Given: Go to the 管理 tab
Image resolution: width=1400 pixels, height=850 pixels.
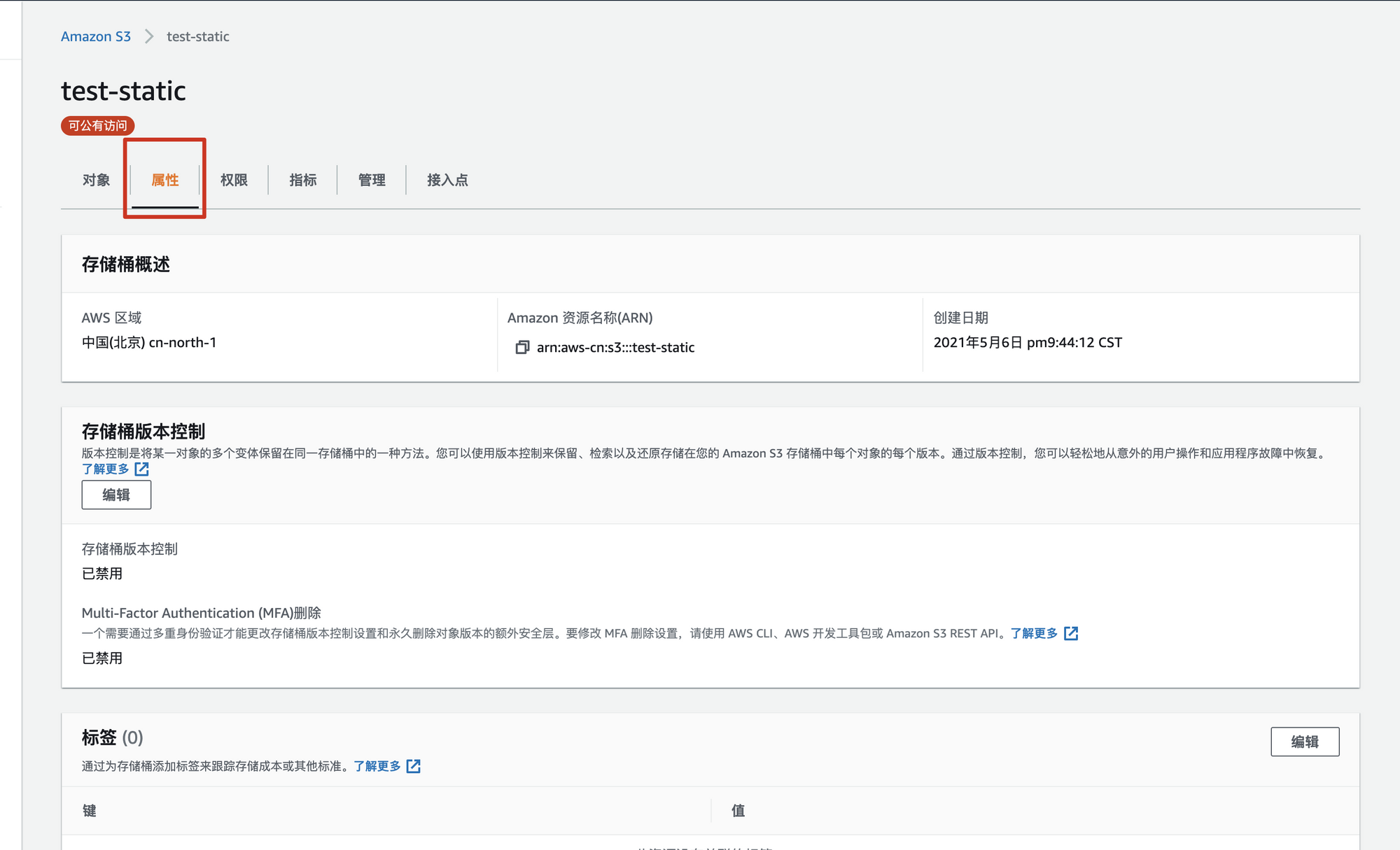Looking at the screenshot, I should [372, 180].
